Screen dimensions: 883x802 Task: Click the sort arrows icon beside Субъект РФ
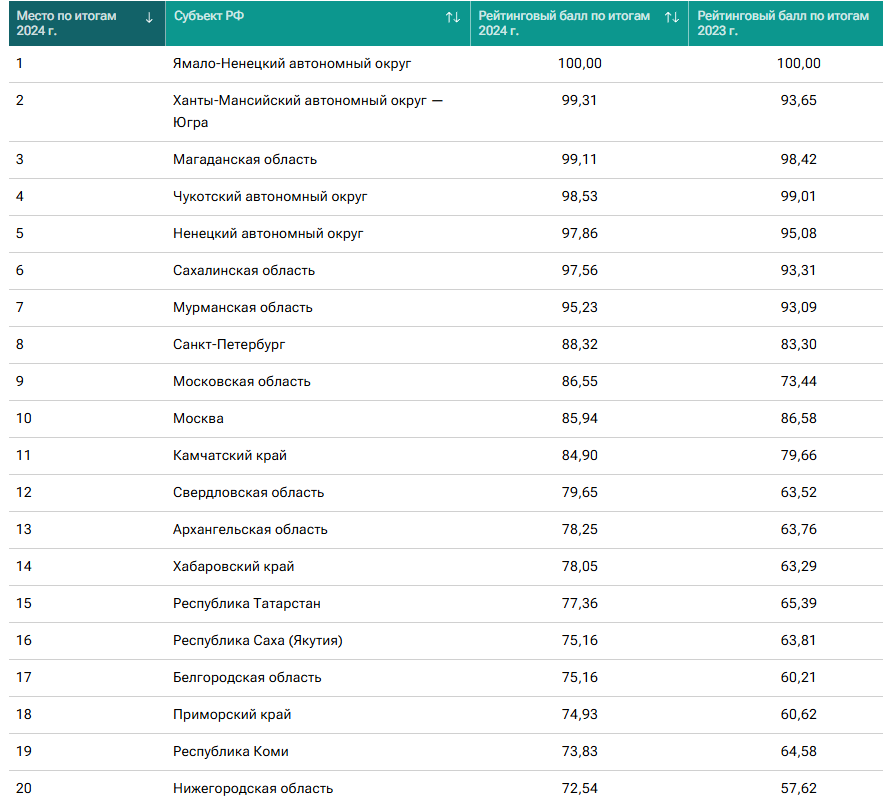tap(453, 17)
